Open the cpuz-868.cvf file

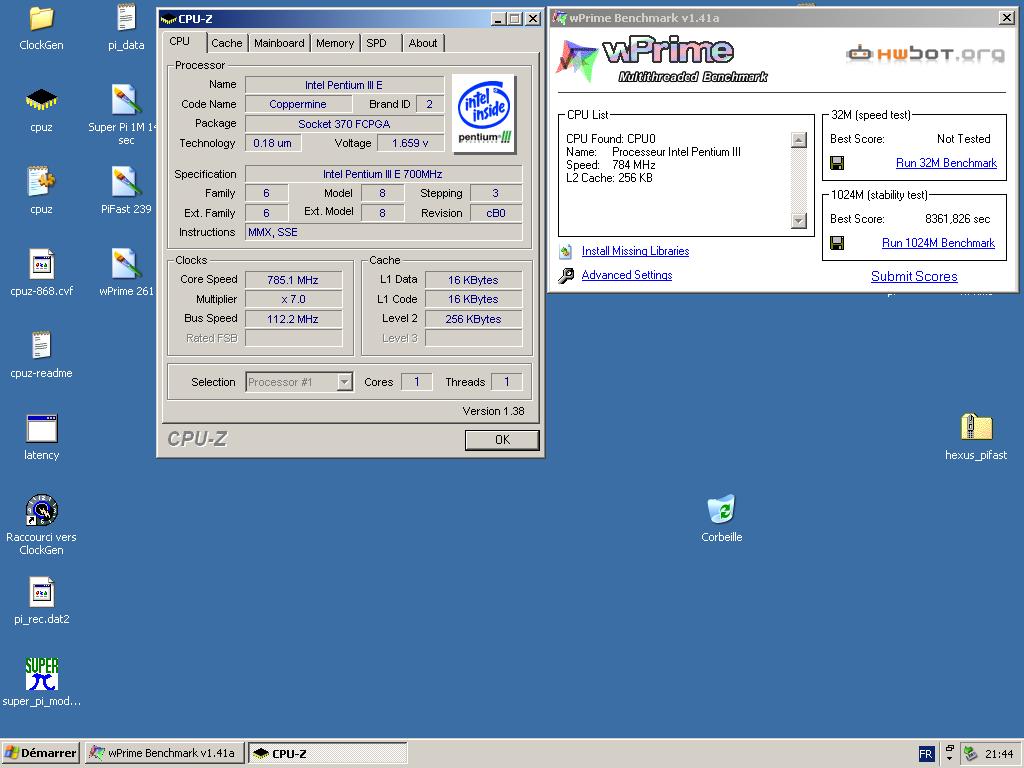click(x=41, y=264)
